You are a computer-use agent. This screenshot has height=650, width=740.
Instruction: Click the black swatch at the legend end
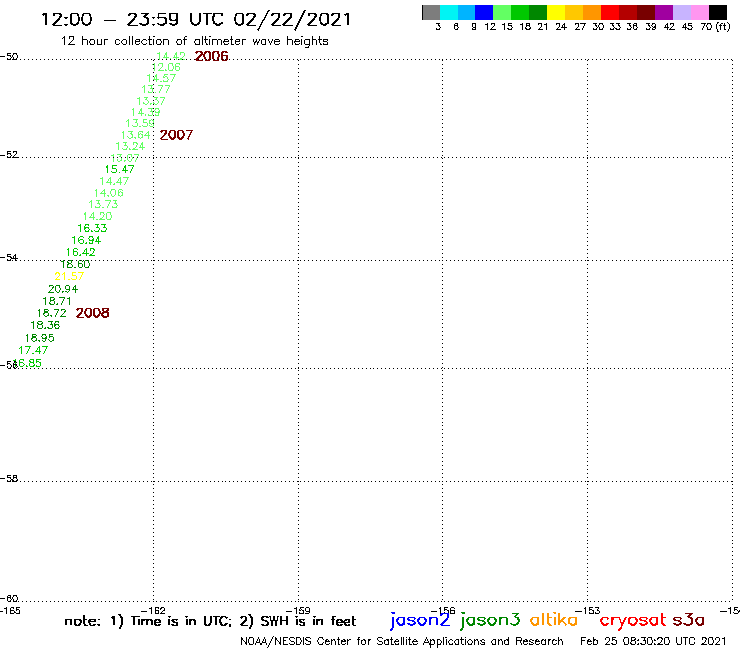(x=718, y=12)
